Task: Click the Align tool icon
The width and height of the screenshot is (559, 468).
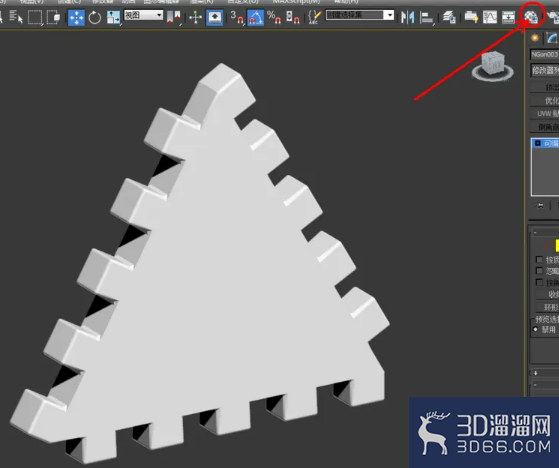Action: [426, 17]
